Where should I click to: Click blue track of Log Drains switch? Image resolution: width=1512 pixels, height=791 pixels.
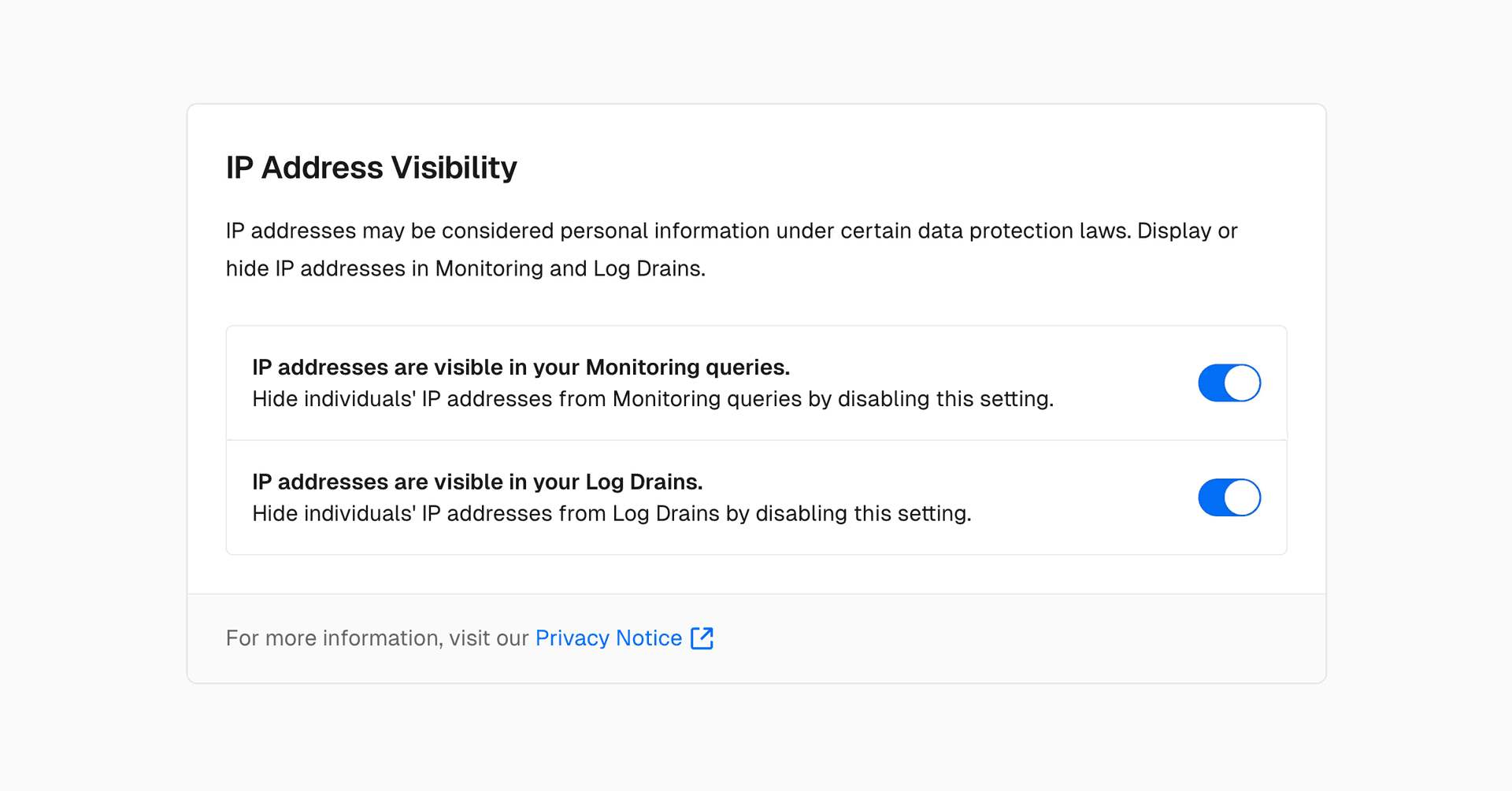pyautogui.click(x=1211, y=497)
